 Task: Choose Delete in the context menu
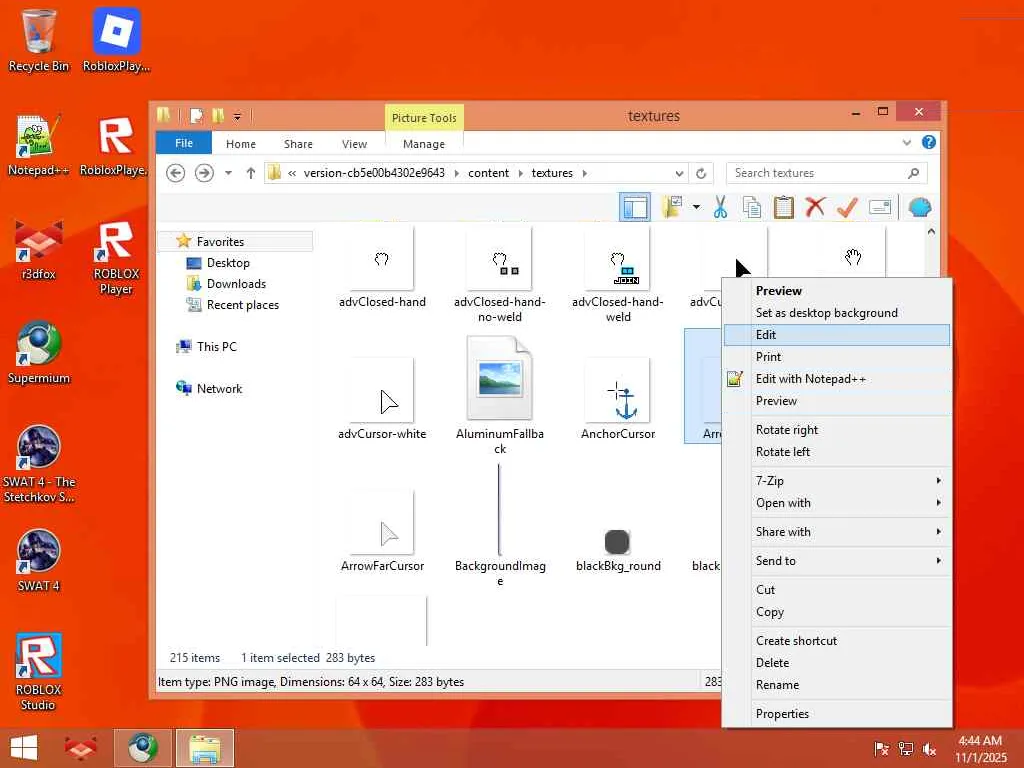coord(837,663)
